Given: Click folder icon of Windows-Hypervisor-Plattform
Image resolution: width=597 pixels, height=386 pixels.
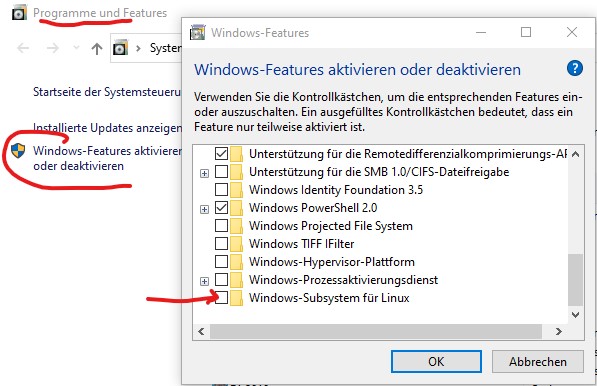Looking at the screenshot, I should pyautogui.click(x=236, y=262).
